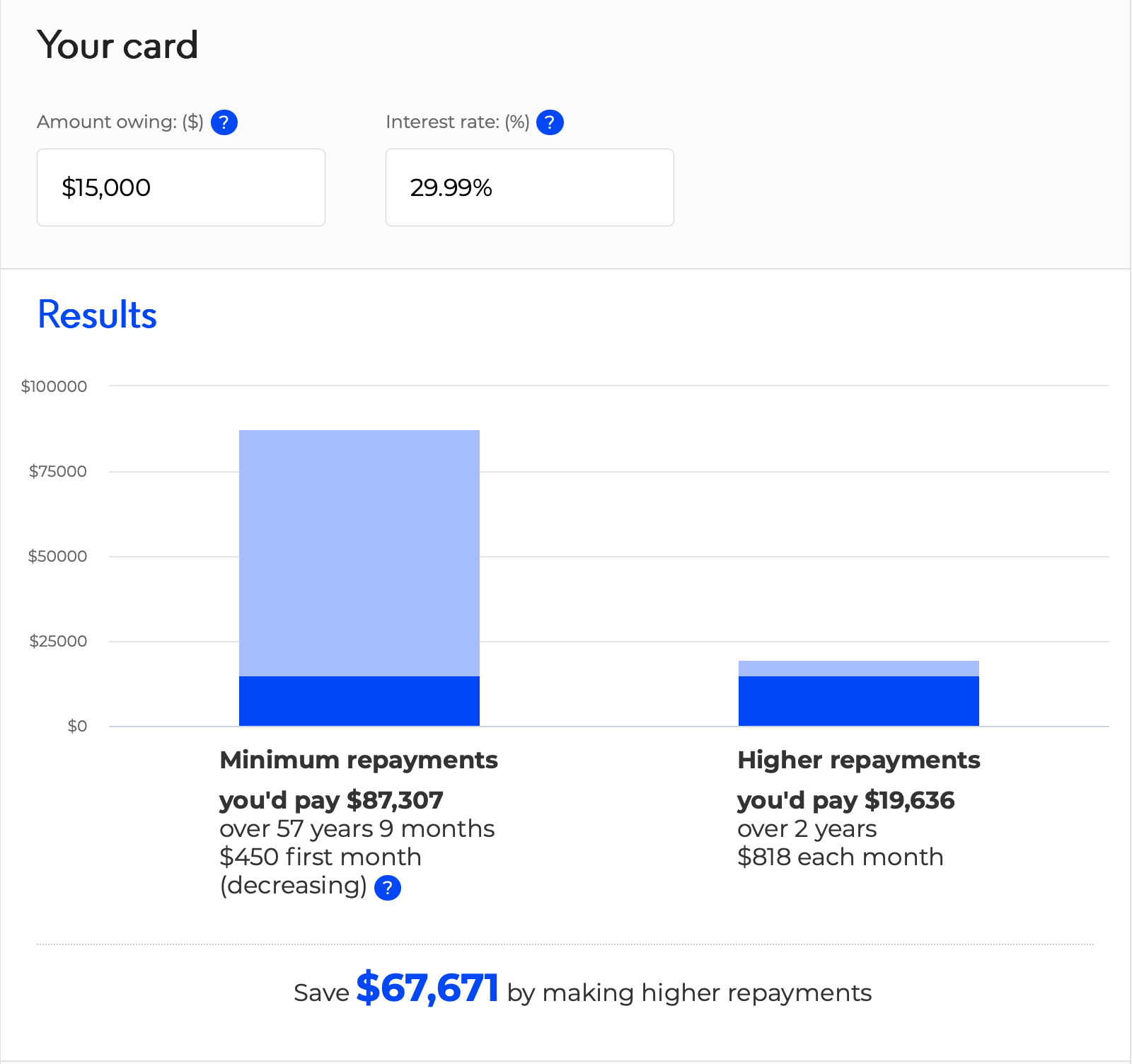Select light blue interest segment of Higher repayments bar

[858, 669]
